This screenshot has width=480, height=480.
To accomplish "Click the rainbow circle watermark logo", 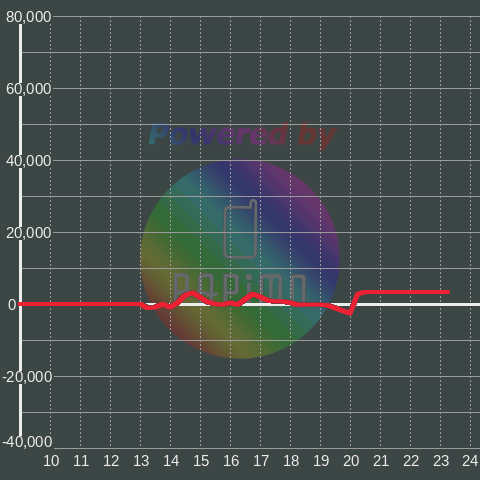I will [240, 260].
